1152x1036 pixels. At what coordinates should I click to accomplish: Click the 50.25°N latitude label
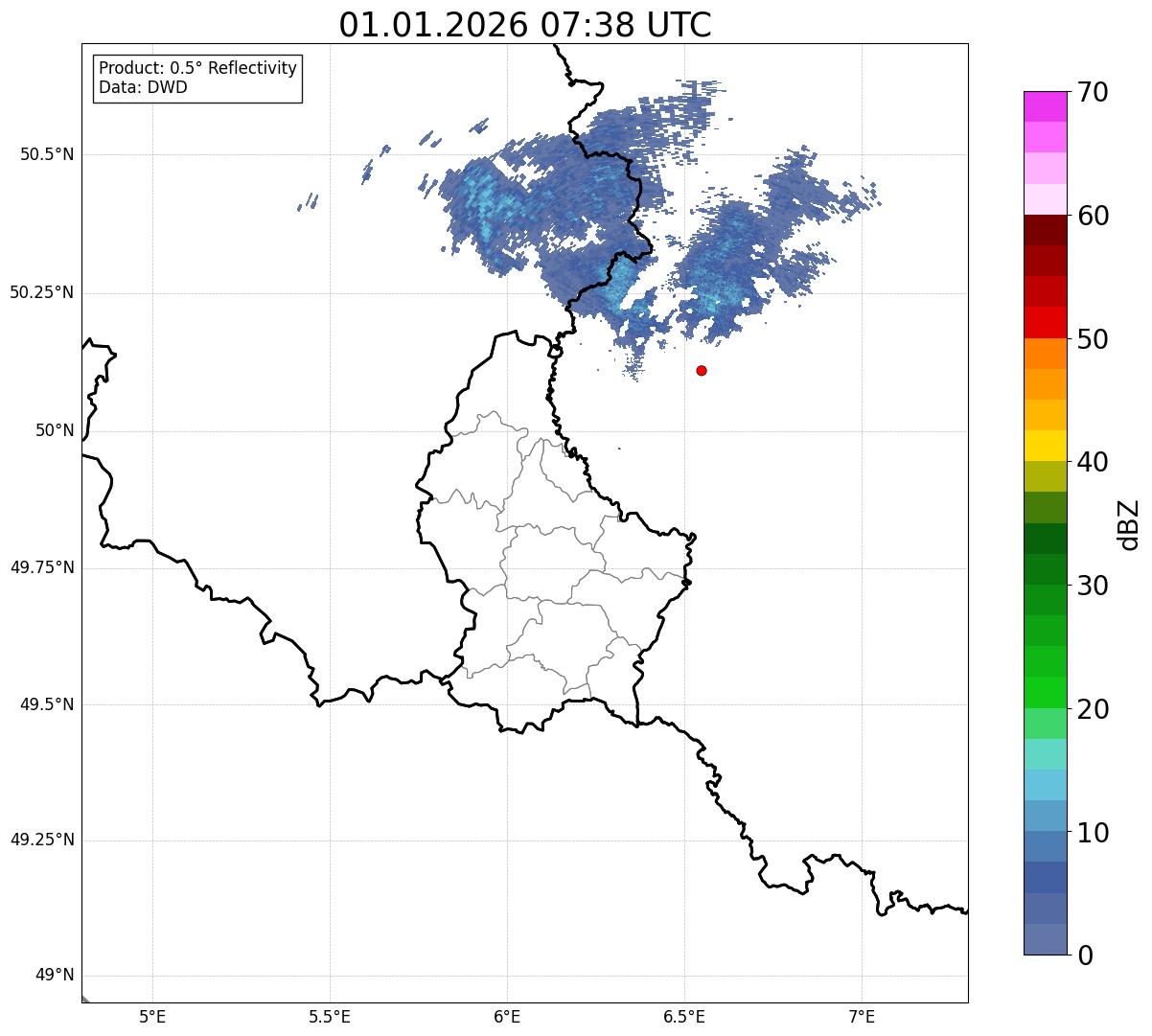pyautogui.click(x=42, y=292)
